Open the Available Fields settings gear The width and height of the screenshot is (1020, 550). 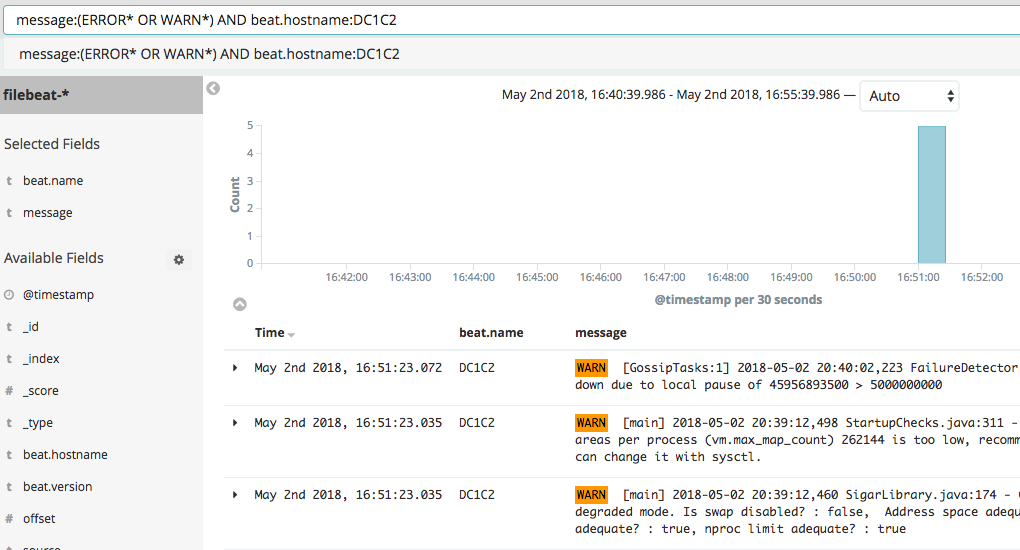(179, 260)
